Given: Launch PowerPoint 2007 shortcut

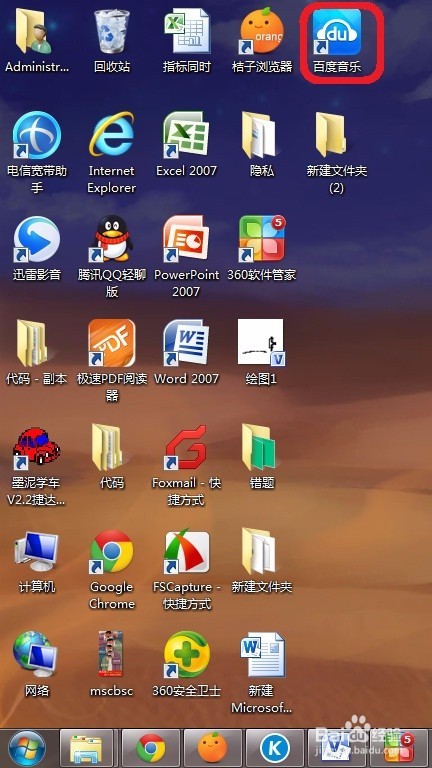Looking at the screenshot, I should pos(186,240).
